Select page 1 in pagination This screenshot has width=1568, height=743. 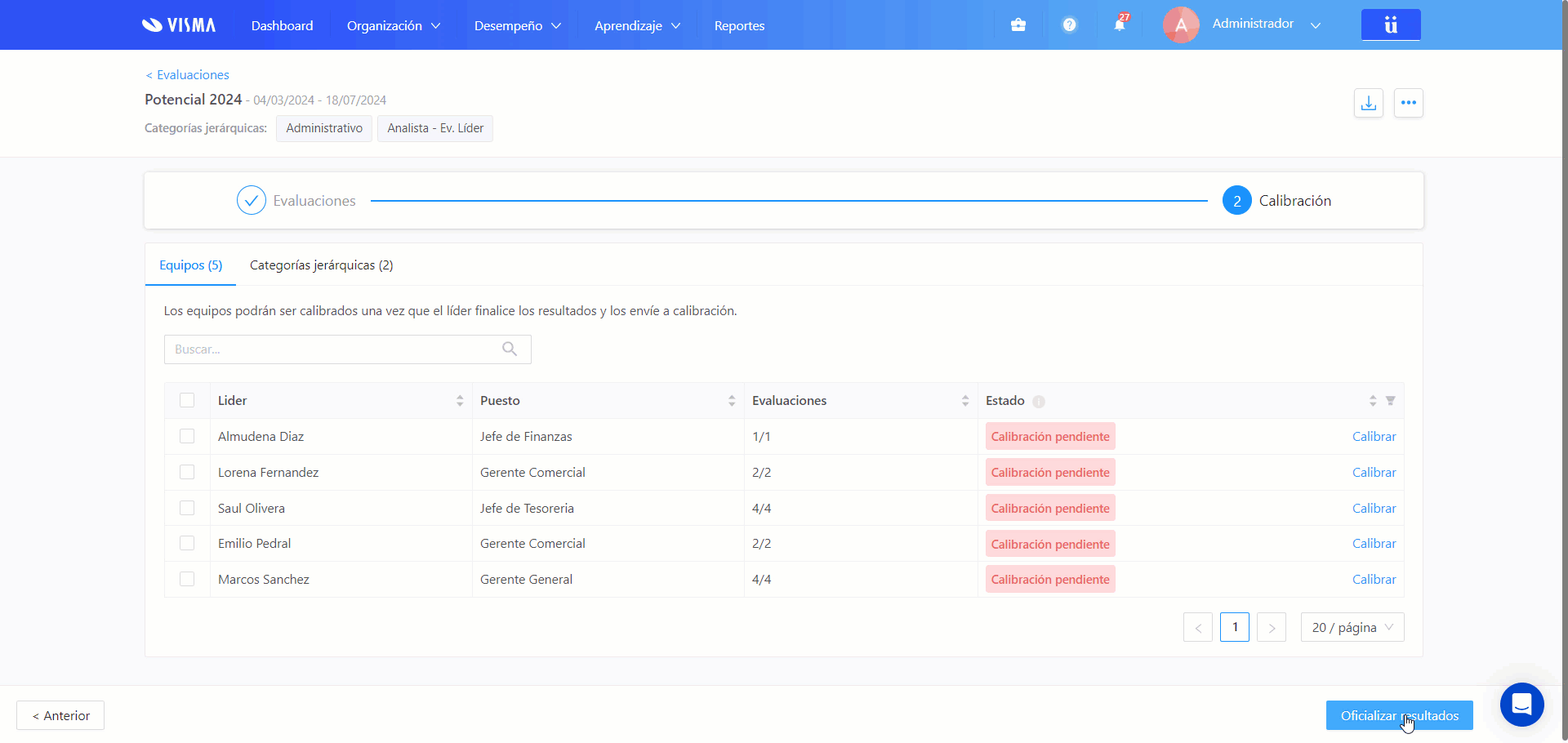[x=1235, y=627]
